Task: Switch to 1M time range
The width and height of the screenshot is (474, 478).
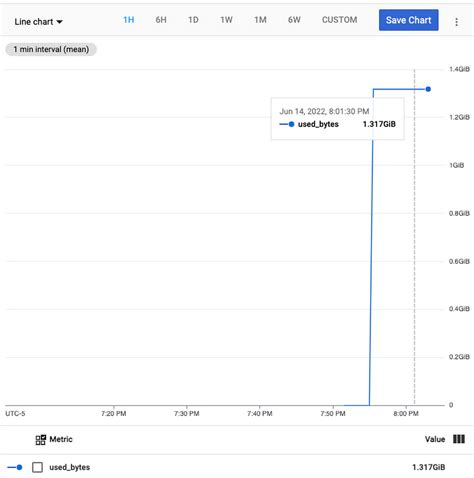Action: pyautogui.click(x=260, y=20)
